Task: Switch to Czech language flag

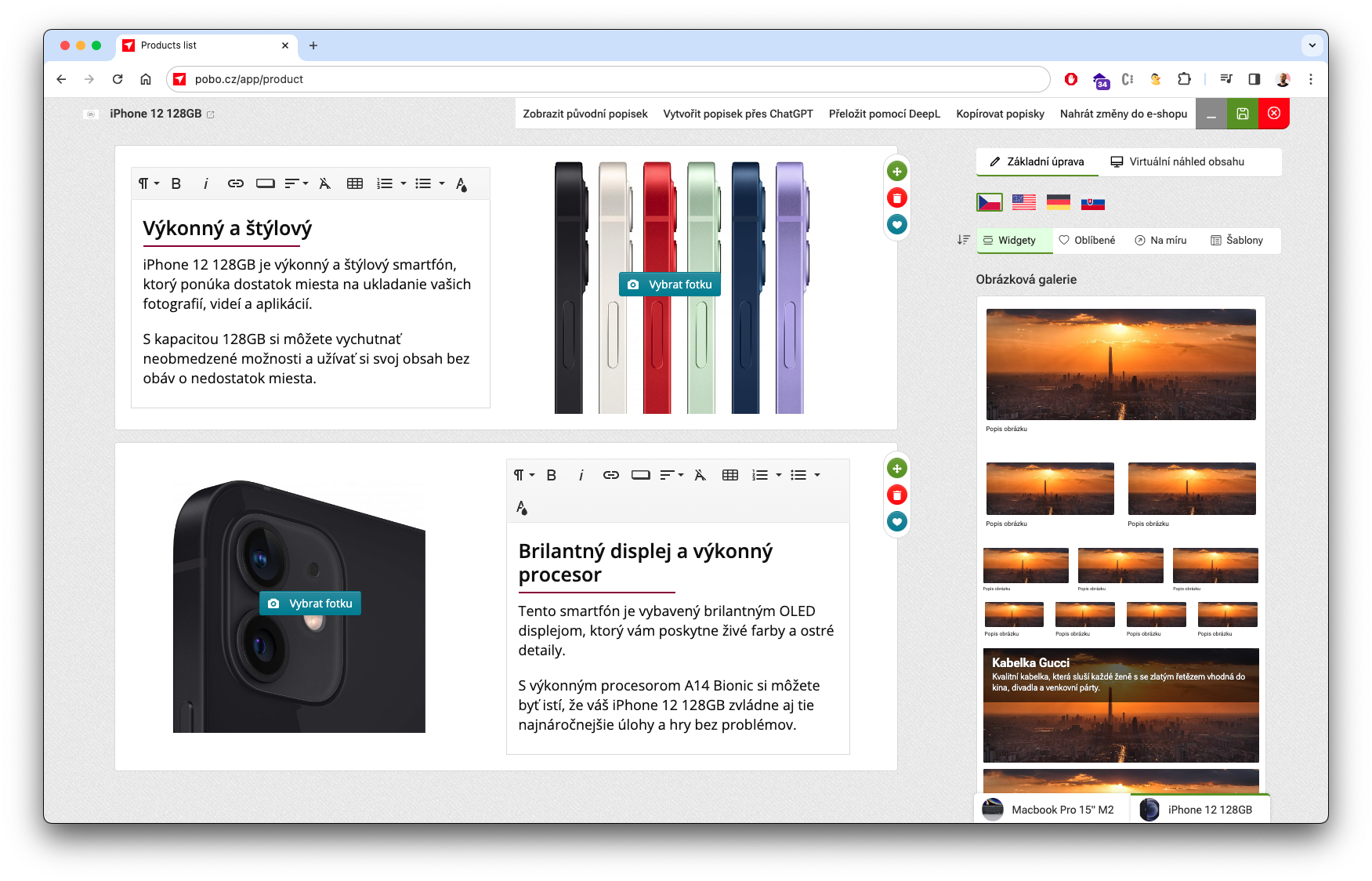Action: tap(990, 203)
